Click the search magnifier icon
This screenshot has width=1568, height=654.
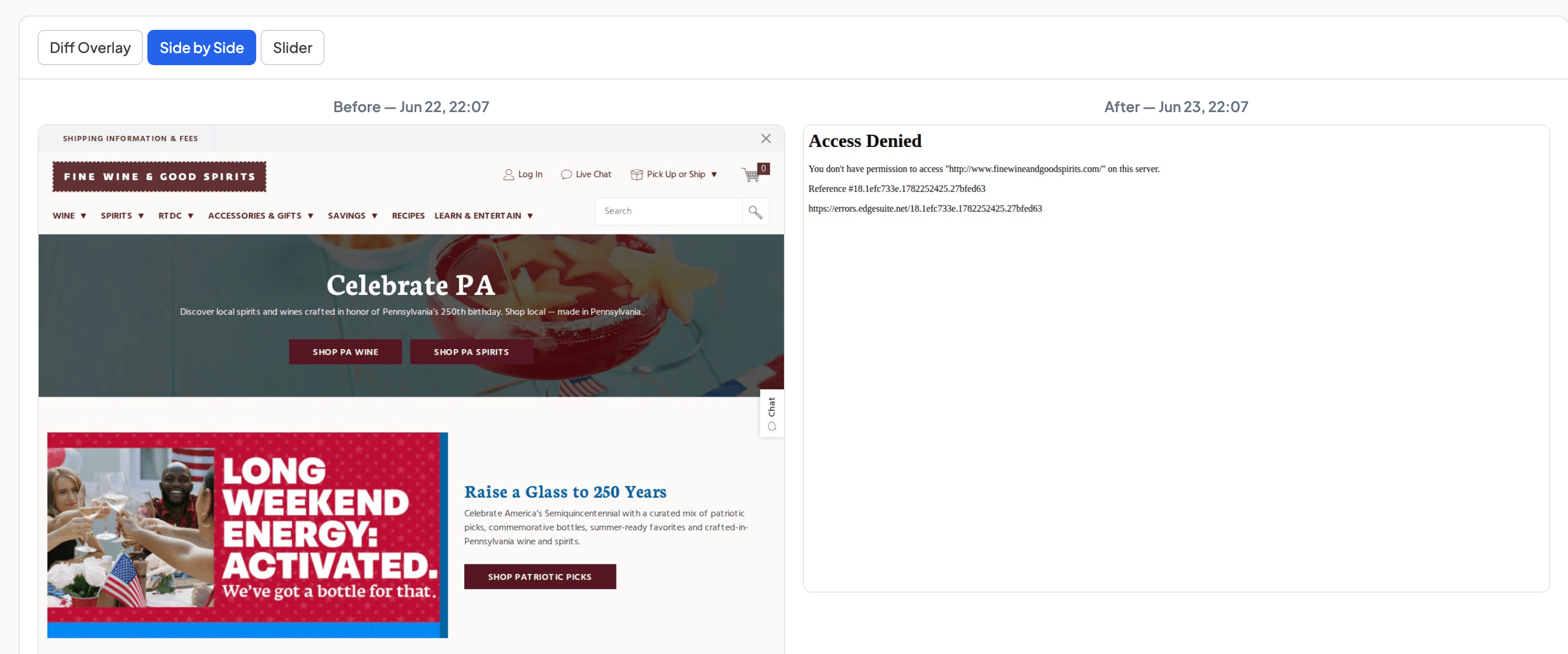click(x=755, y=212)
